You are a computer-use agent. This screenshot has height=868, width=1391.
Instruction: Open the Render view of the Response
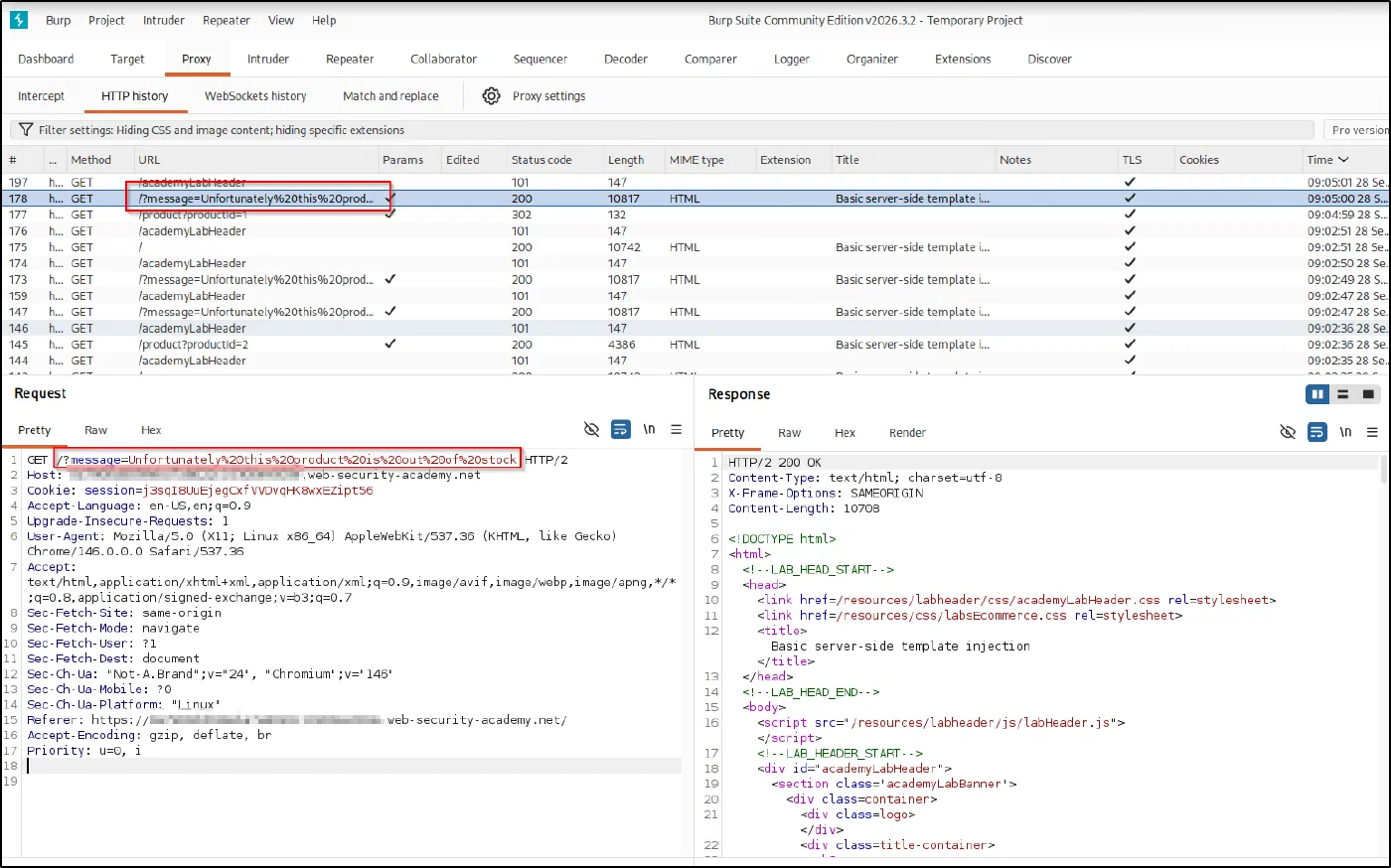[x=907, y=433]
